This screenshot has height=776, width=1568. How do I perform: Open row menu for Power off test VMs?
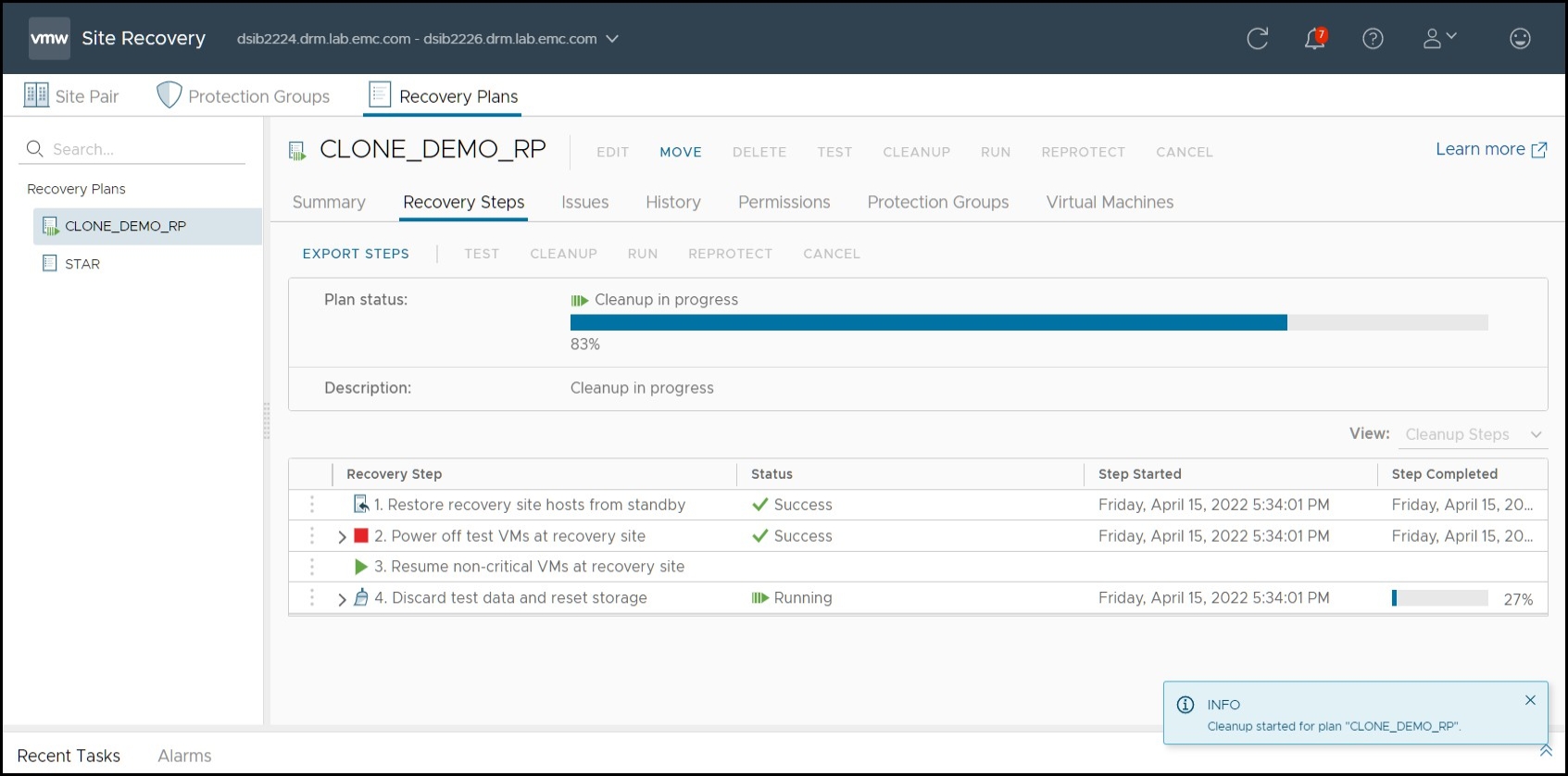pos(312,536)
